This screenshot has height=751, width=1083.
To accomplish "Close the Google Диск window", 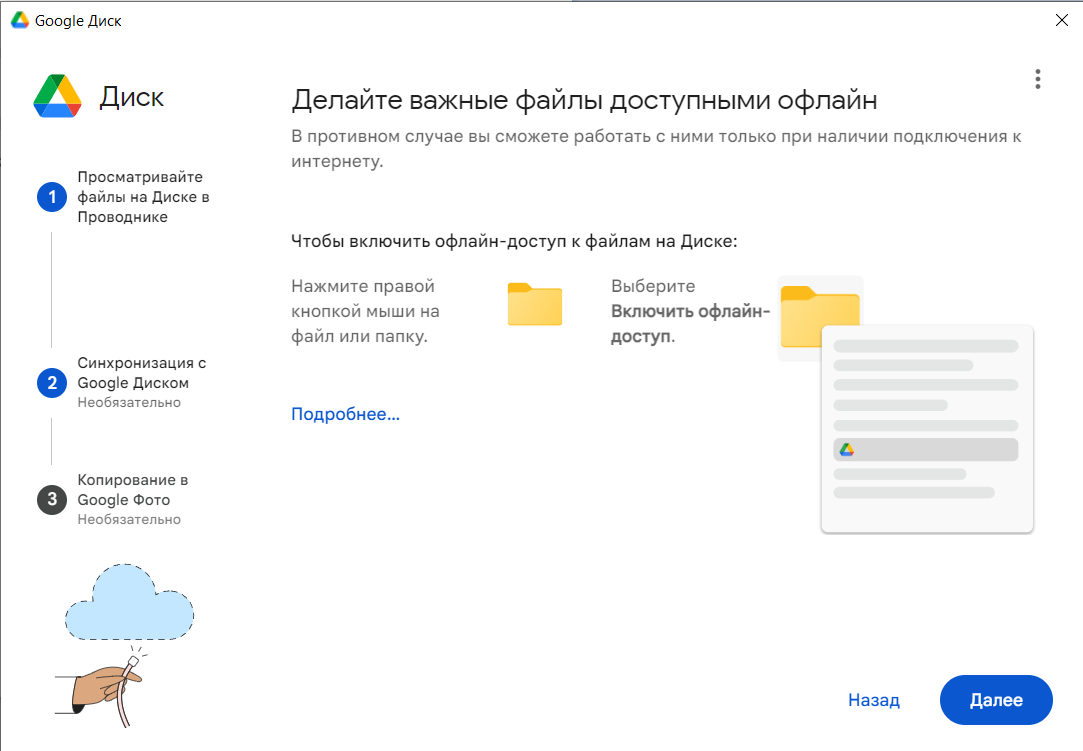I will [1060, 20].
